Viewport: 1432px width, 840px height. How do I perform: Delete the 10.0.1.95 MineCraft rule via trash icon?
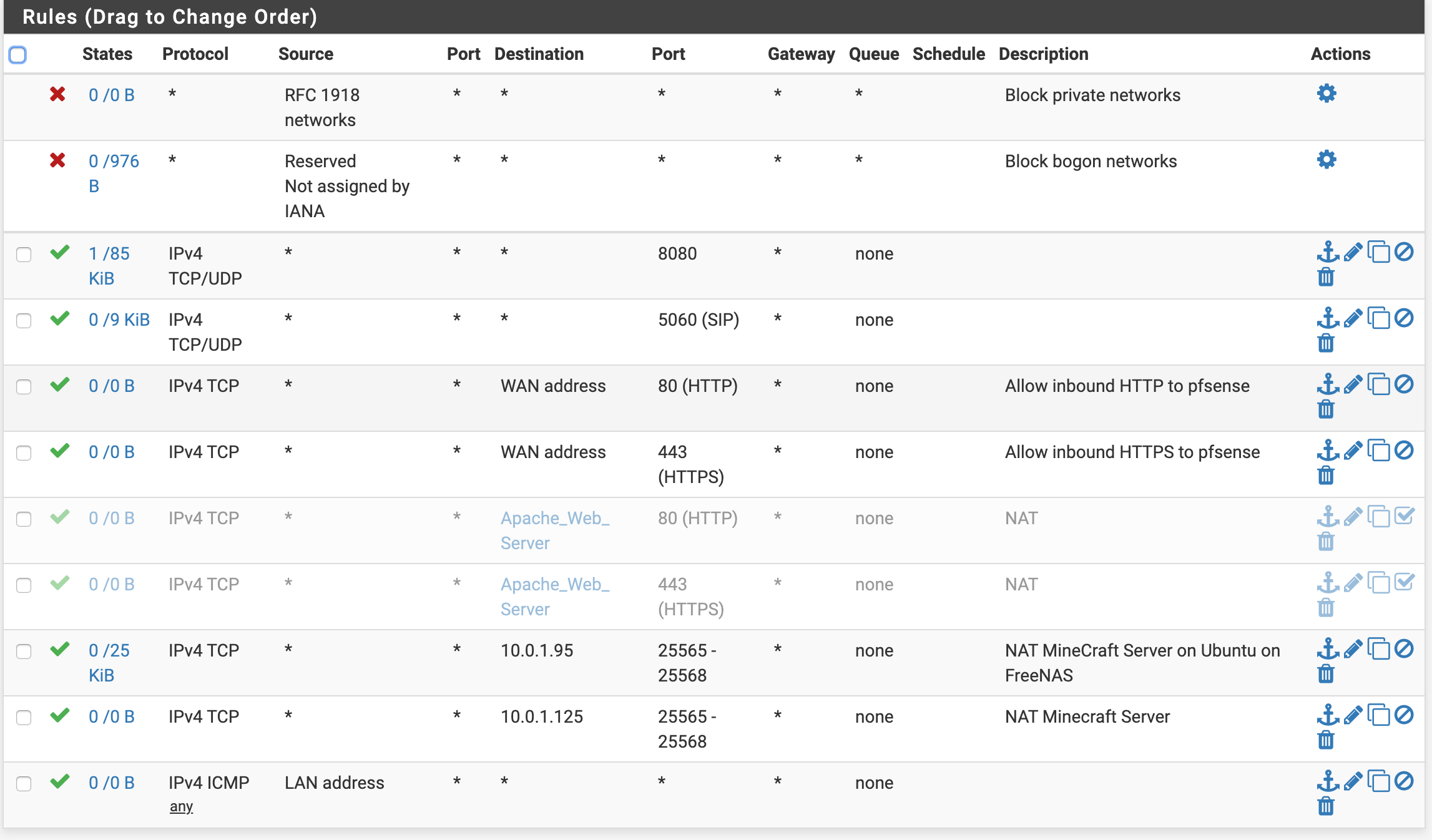1326,674
